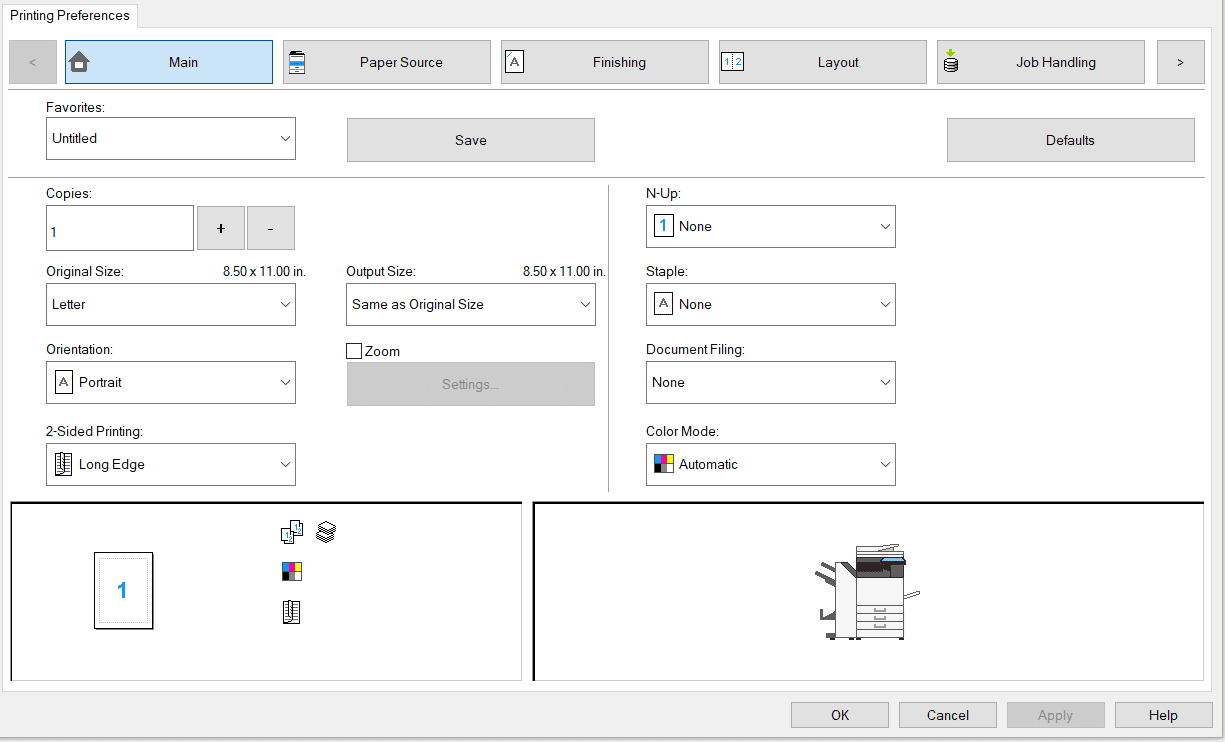Switch to the Printing Preferences tab
Image resolution: width=1225 pixels, height=742 pixels.
(69, 15)
